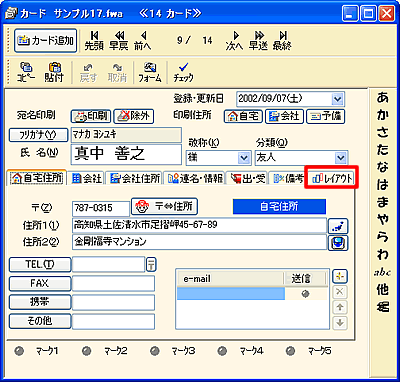Click the furigana field マナカ ヨシユキ
The width and height of the screenshot is (400, 382).
coord(126,135)
